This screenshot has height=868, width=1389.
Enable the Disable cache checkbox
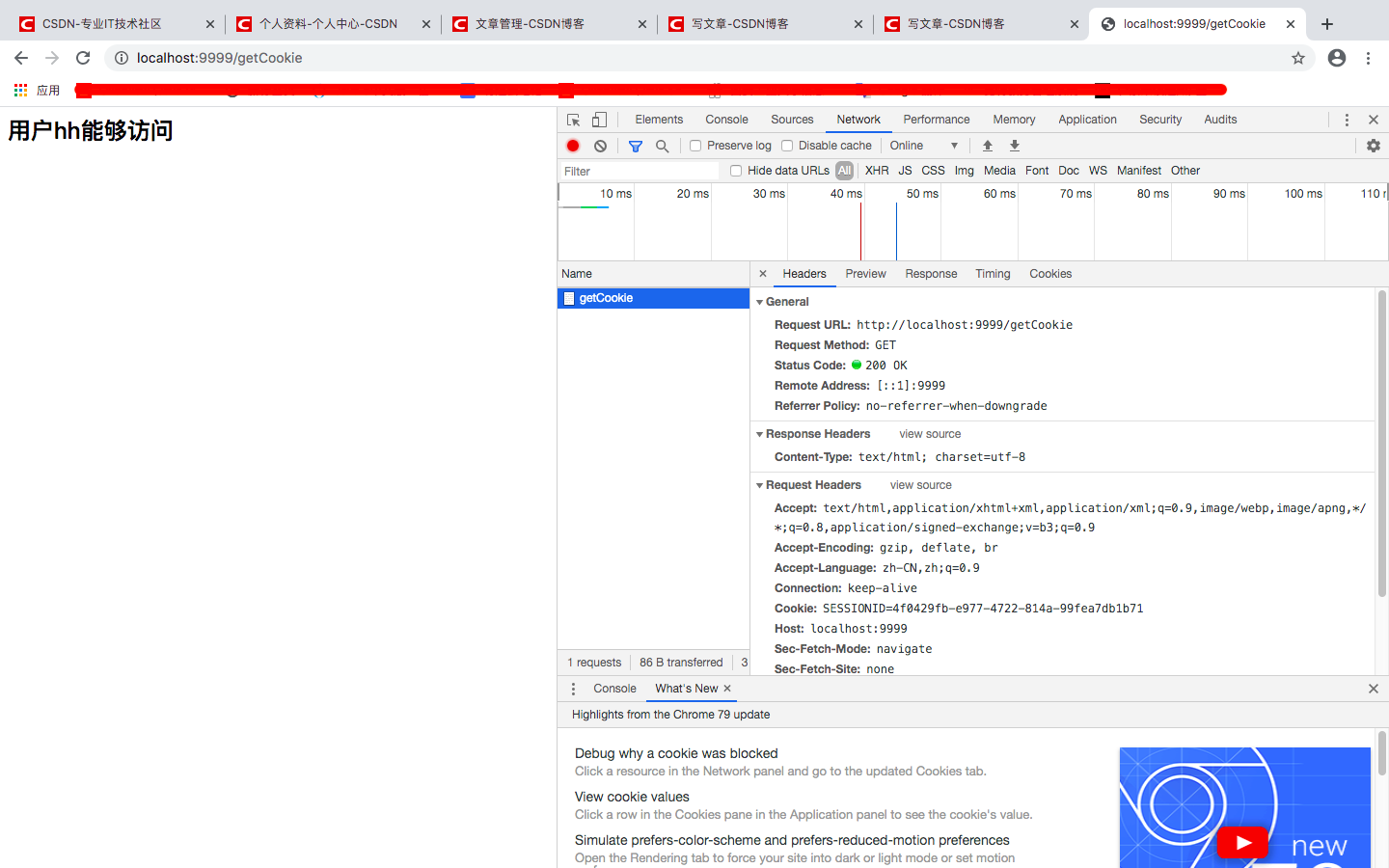pyautogui.click(x=787, y=146)
